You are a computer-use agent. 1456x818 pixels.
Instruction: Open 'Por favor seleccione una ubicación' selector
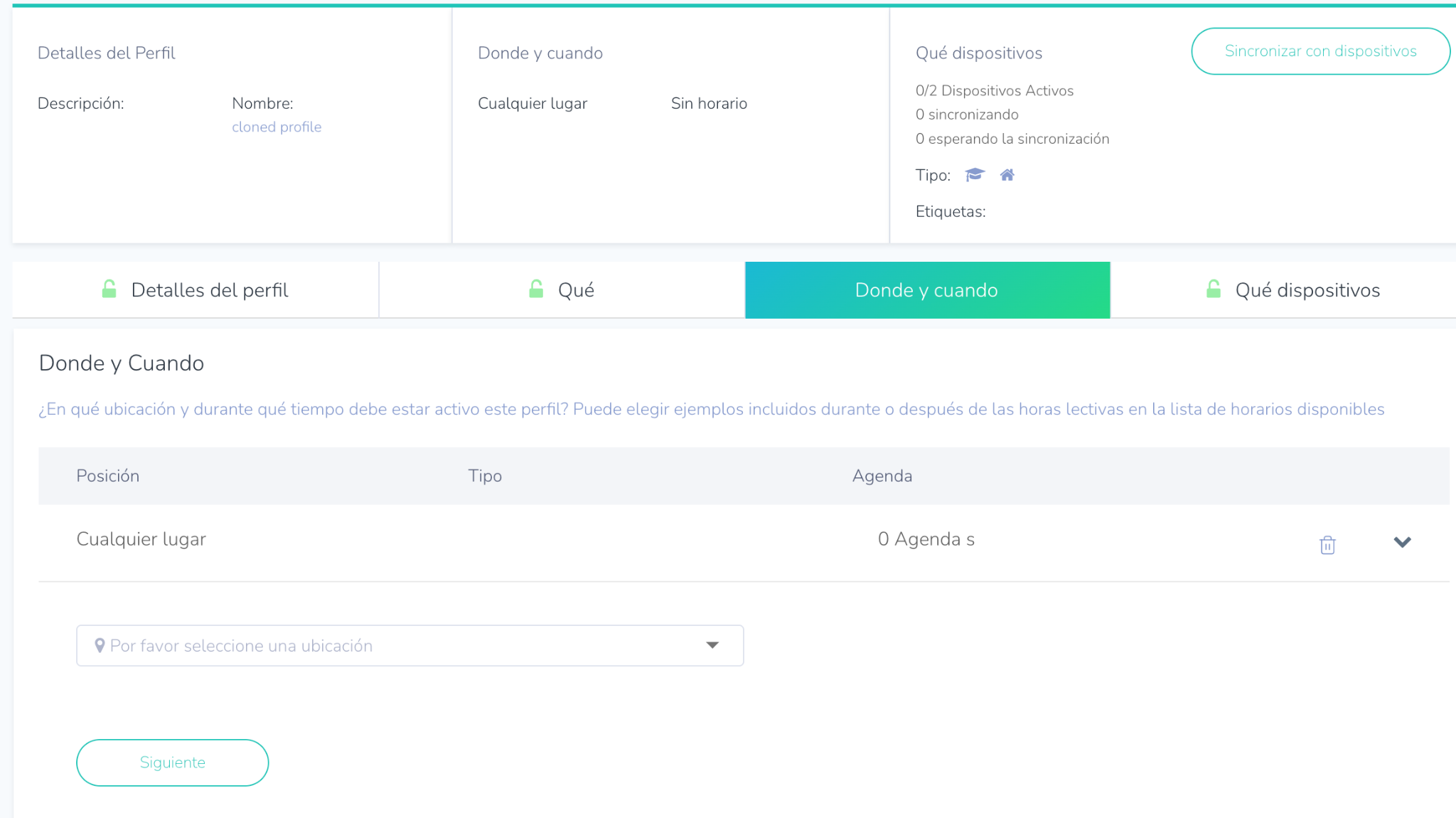[409, 645]
